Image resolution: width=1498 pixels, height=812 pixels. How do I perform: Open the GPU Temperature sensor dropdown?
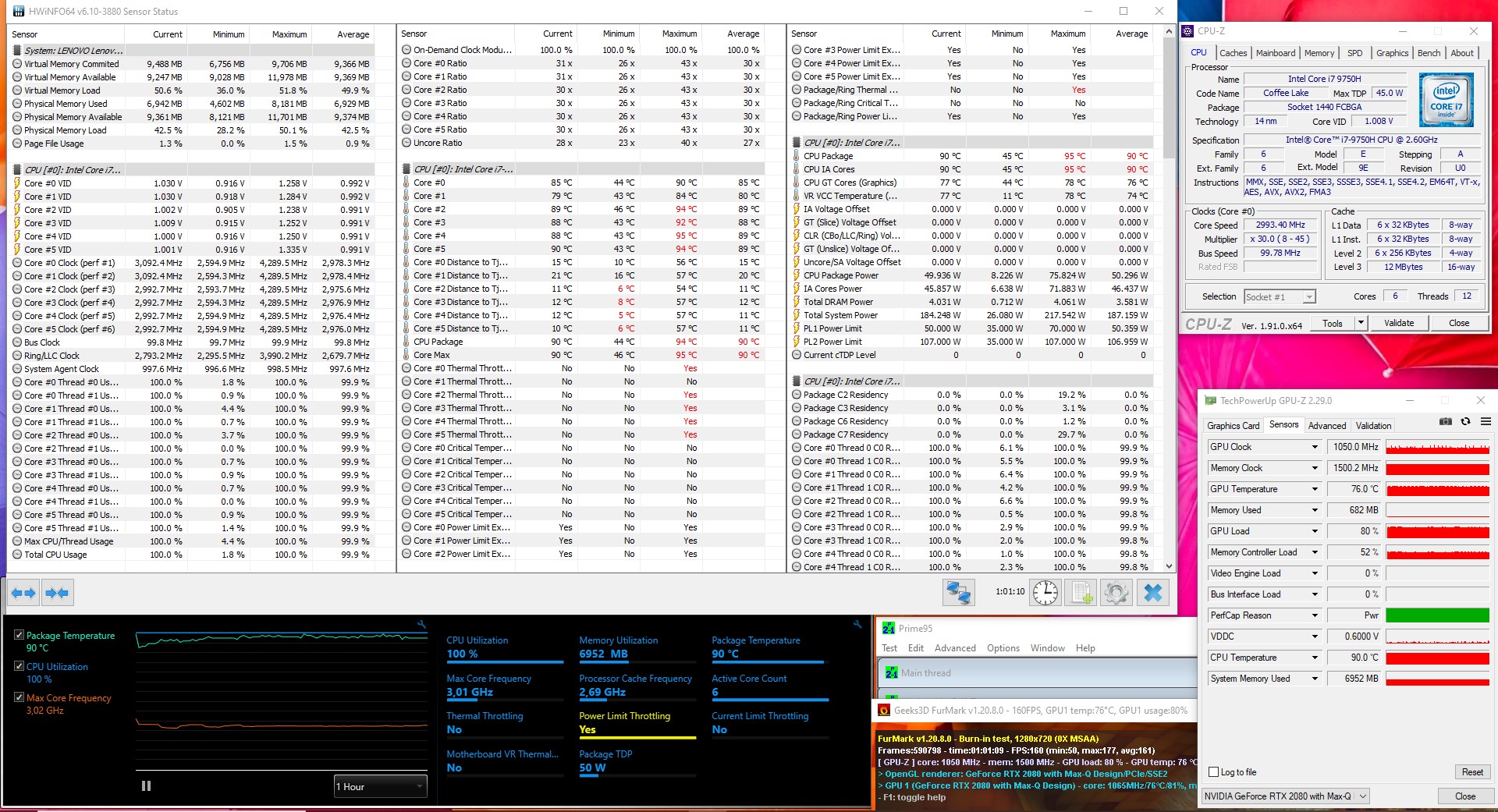click(x=1315, y=489)
